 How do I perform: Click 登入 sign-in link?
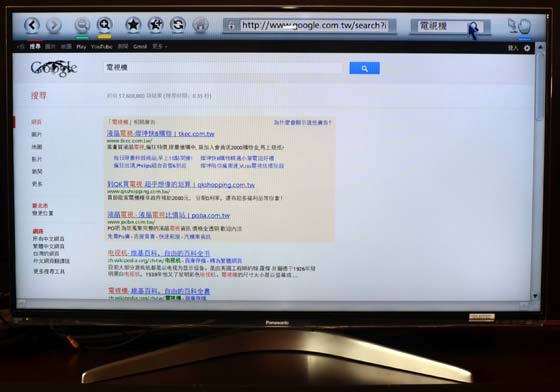point(513,48)
